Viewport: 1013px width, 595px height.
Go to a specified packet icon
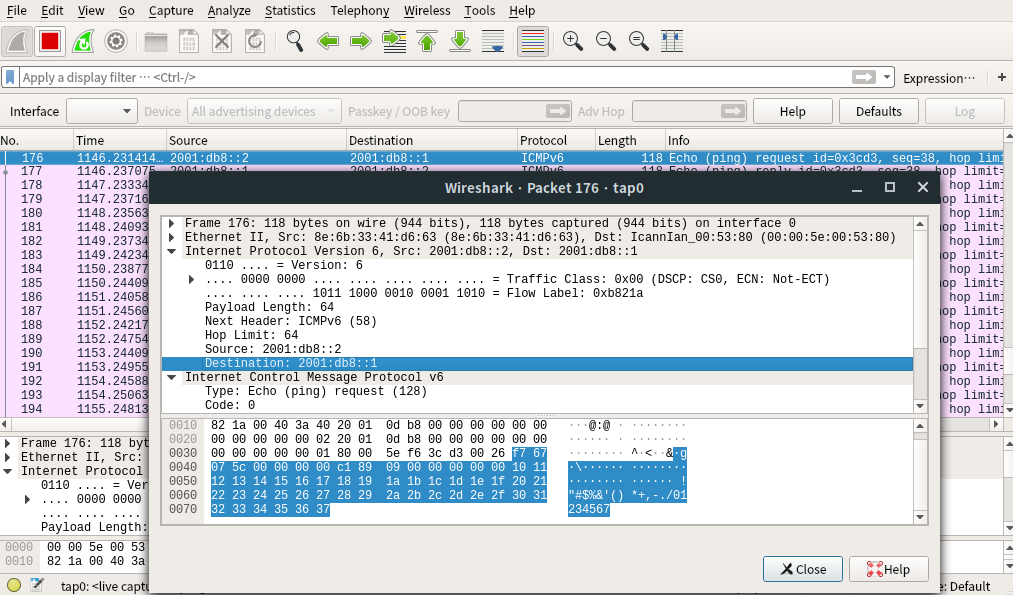394,41
